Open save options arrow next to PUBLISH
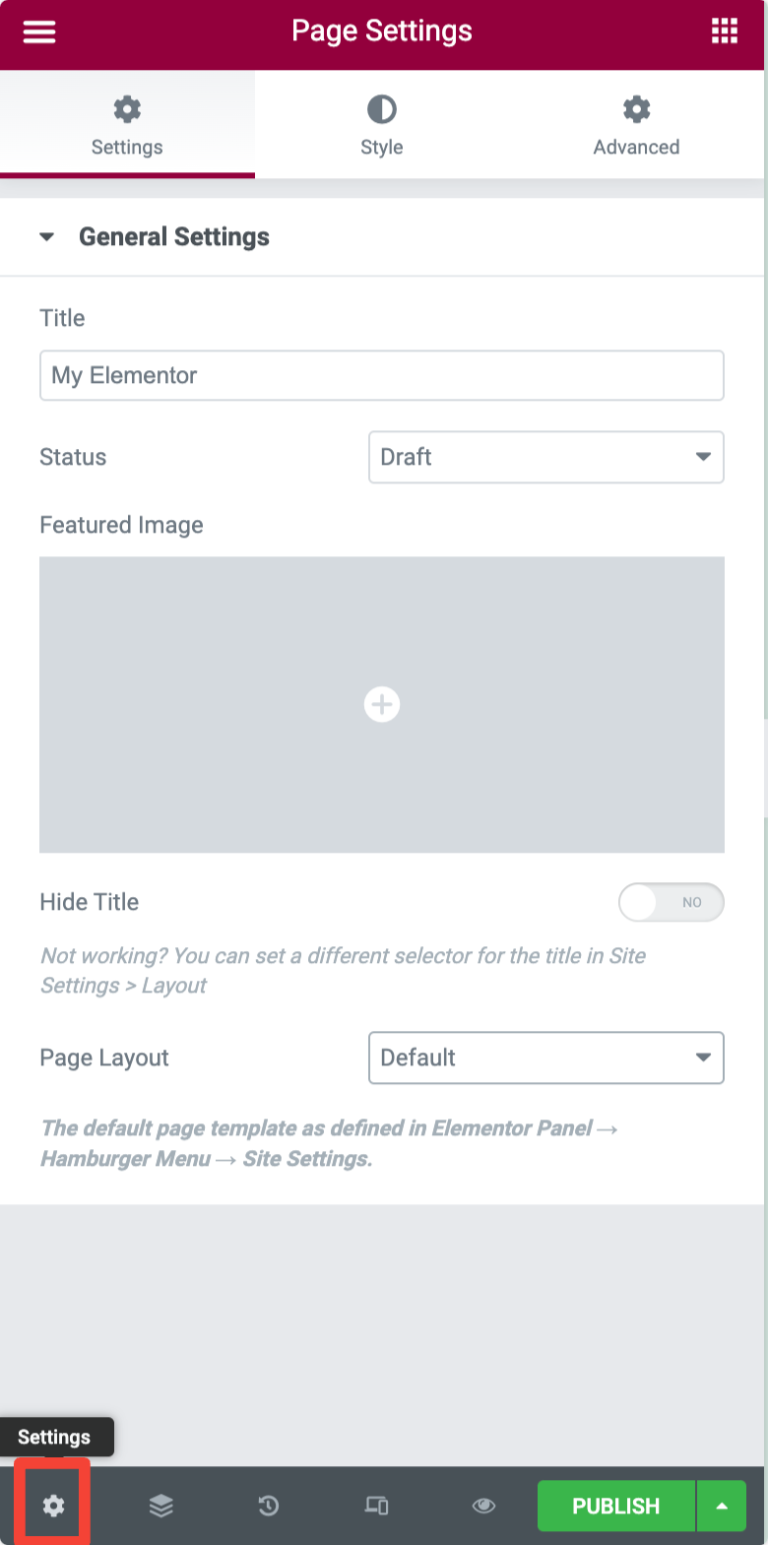 721,1506
